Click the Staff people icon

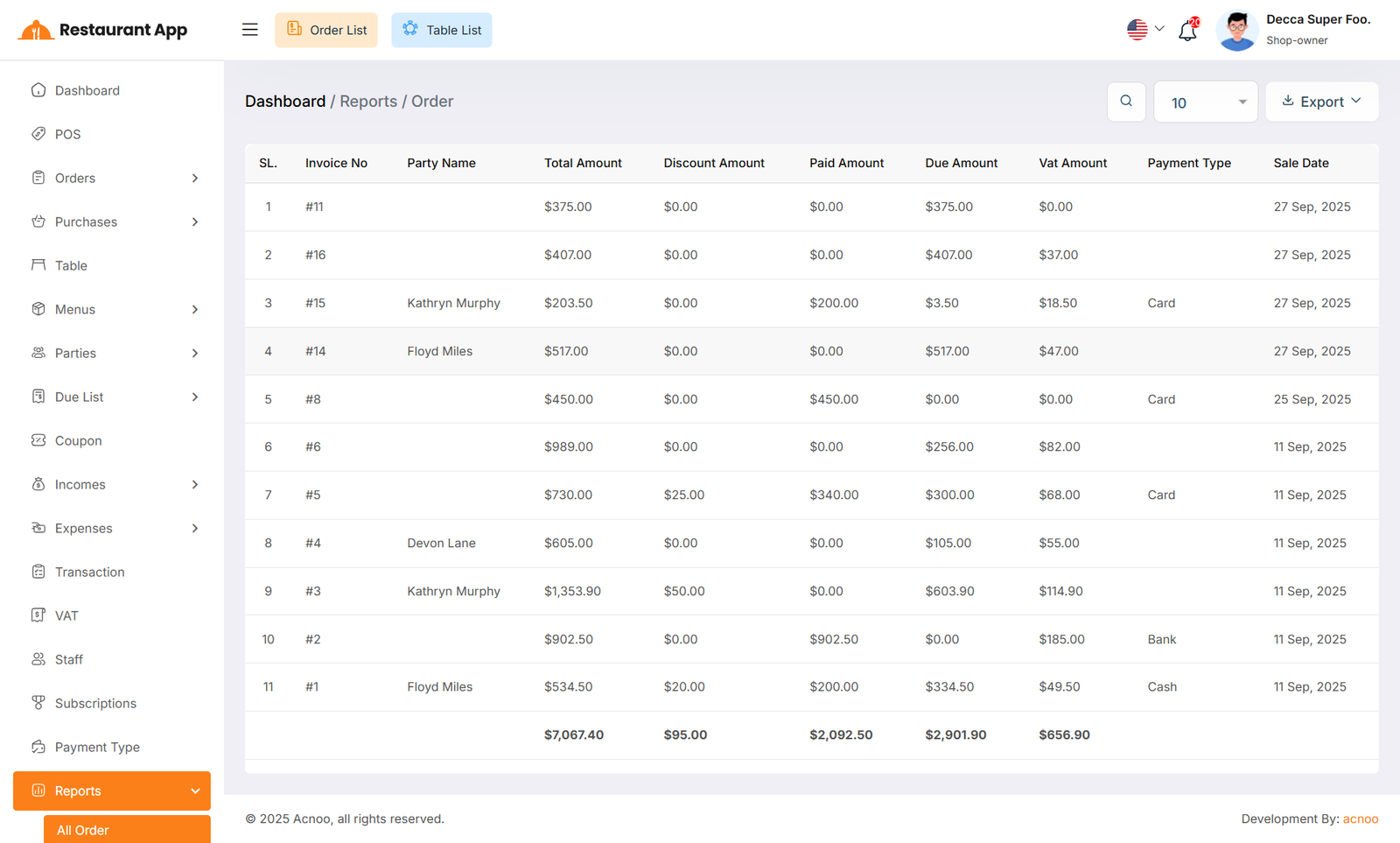[x=38, y=659]
